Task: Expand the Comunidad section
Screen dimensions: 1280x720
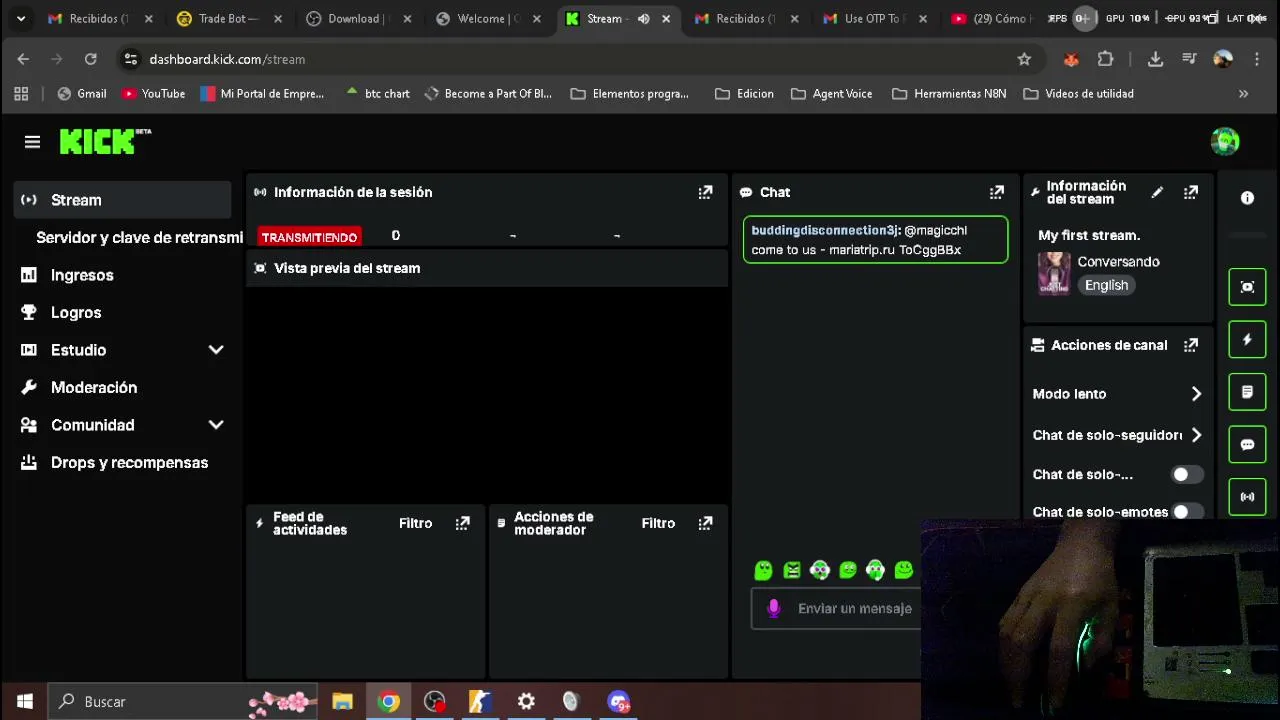Action: [216, 425]
